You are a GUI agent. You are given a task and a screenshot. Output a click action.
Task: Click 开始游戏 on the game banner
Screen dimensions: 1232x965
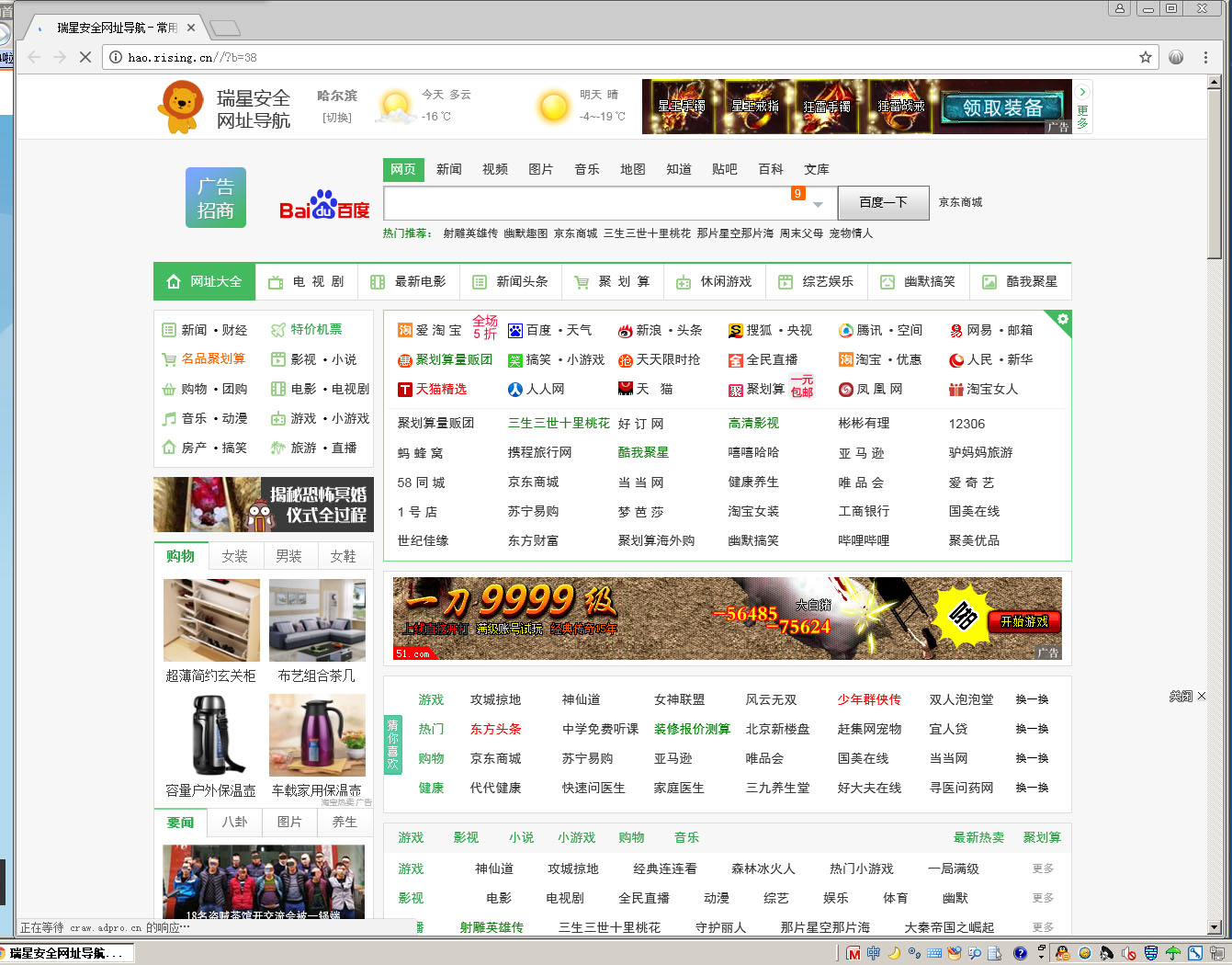click(x=1023, y=622)
